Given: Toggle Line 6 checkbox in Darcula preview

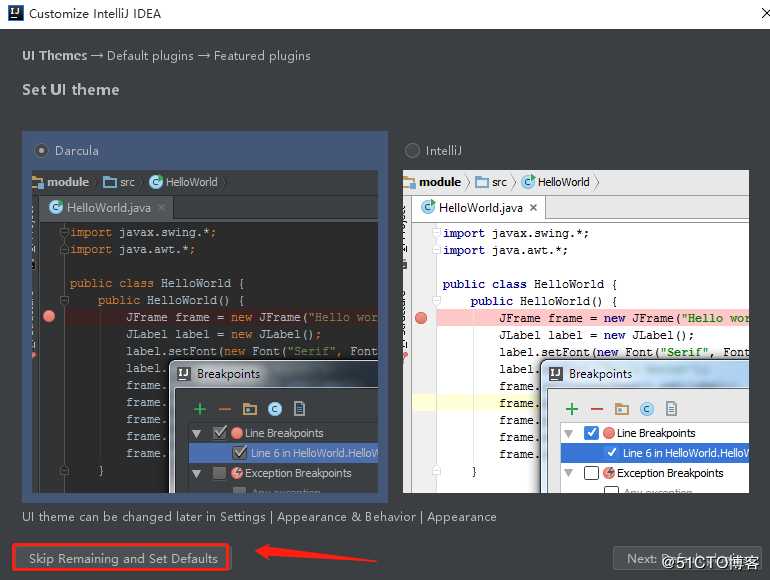Looking at the screenshot, I should pyautogui.click(x=239, y=452).
